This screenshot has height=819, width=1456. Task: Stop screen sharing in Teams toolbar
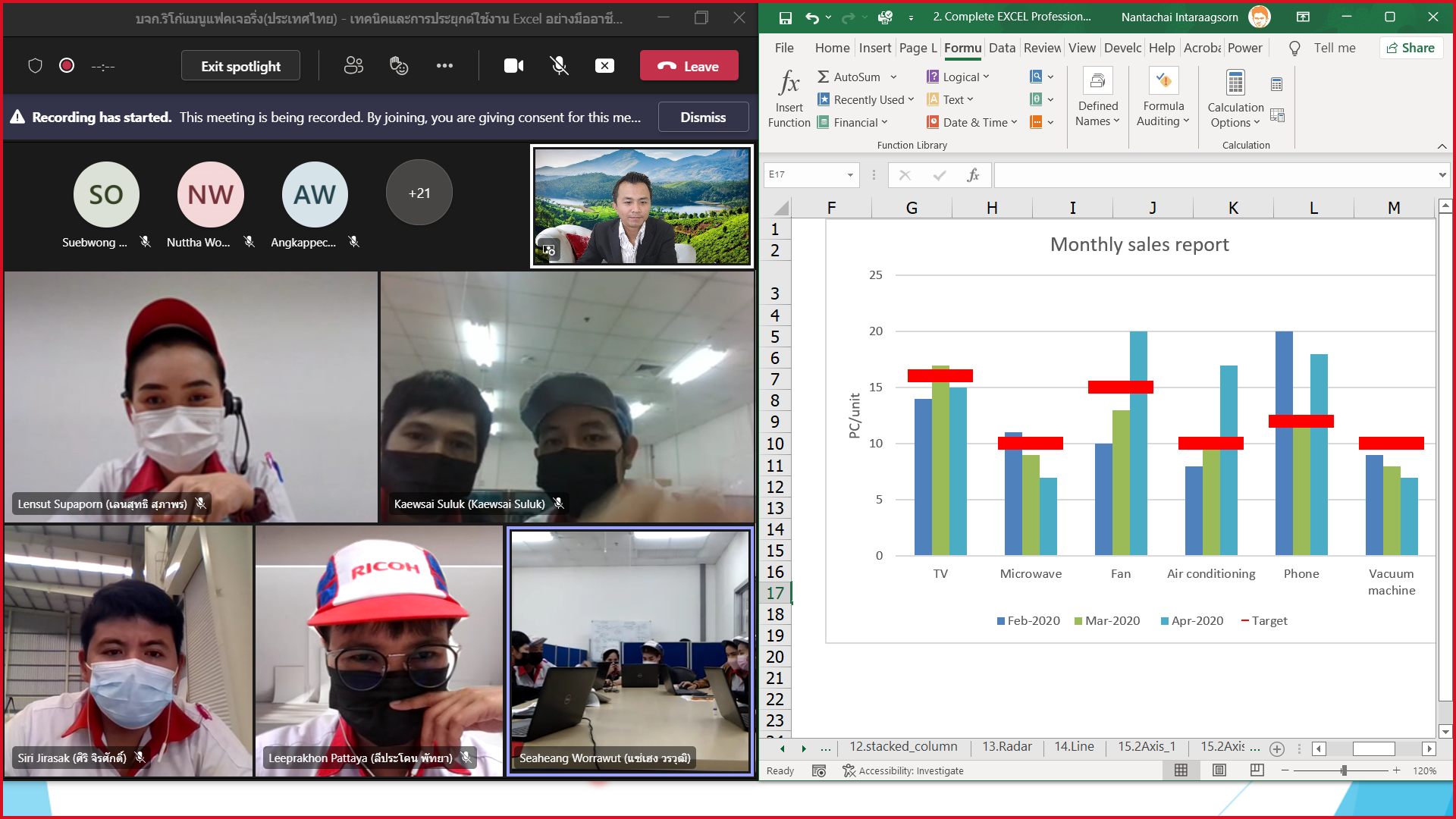point(604,66)
